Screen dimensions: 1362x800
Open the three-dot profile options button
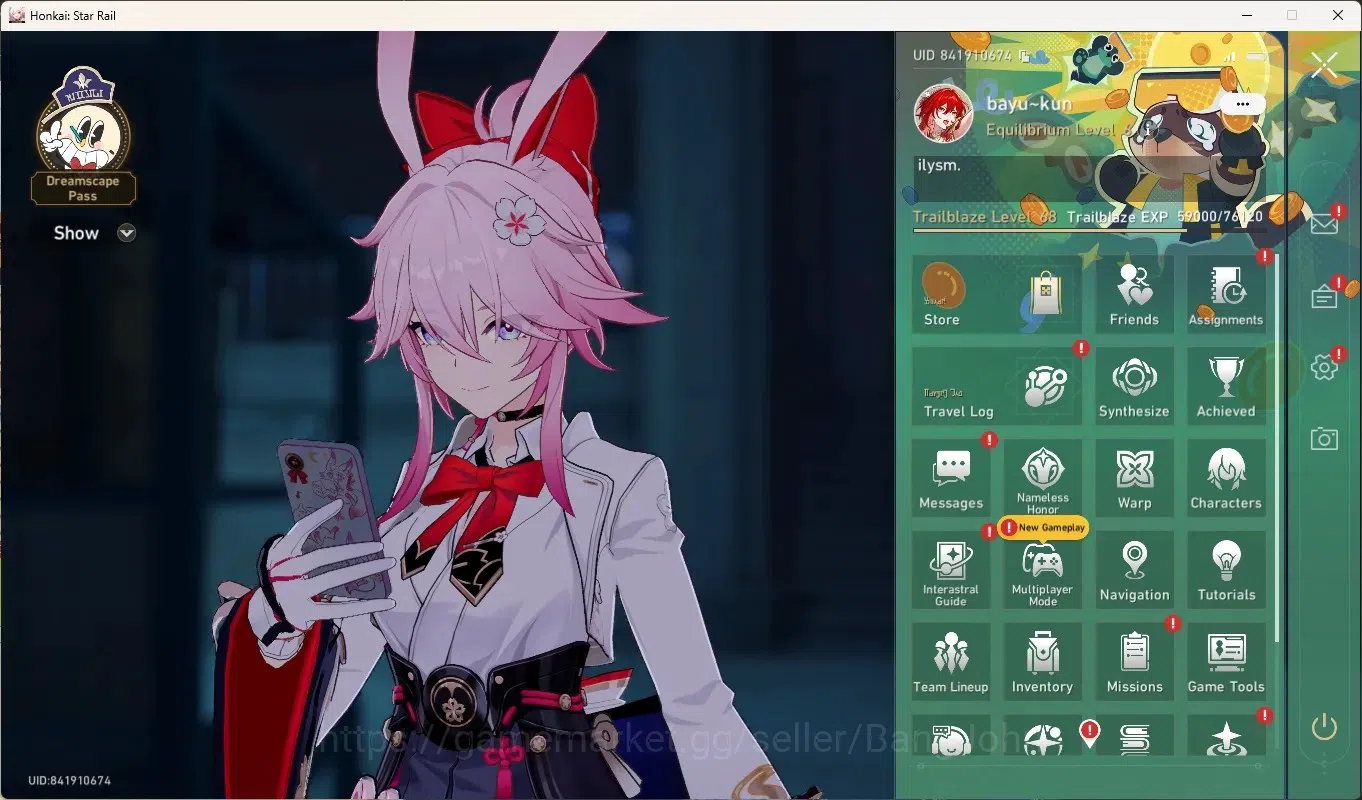coord(1242,104)
